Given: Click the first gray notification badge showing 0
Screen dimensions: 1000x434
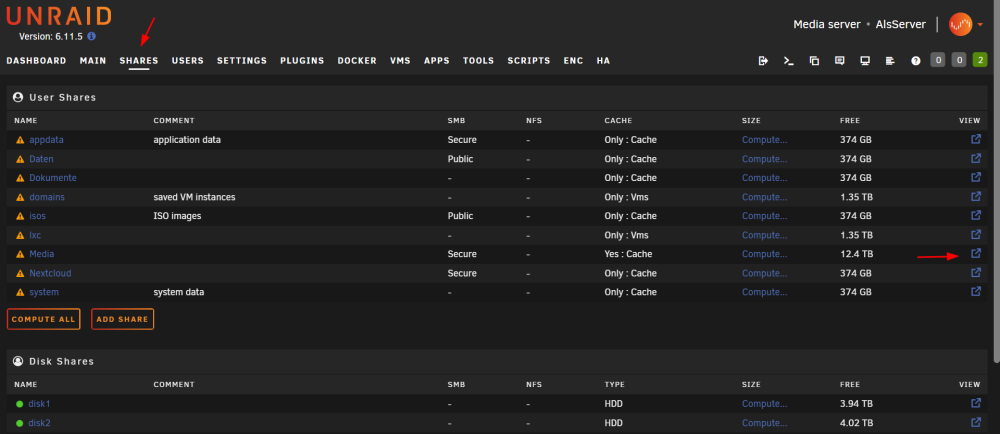Looking at the screenshot, I should tap(938, 61).
